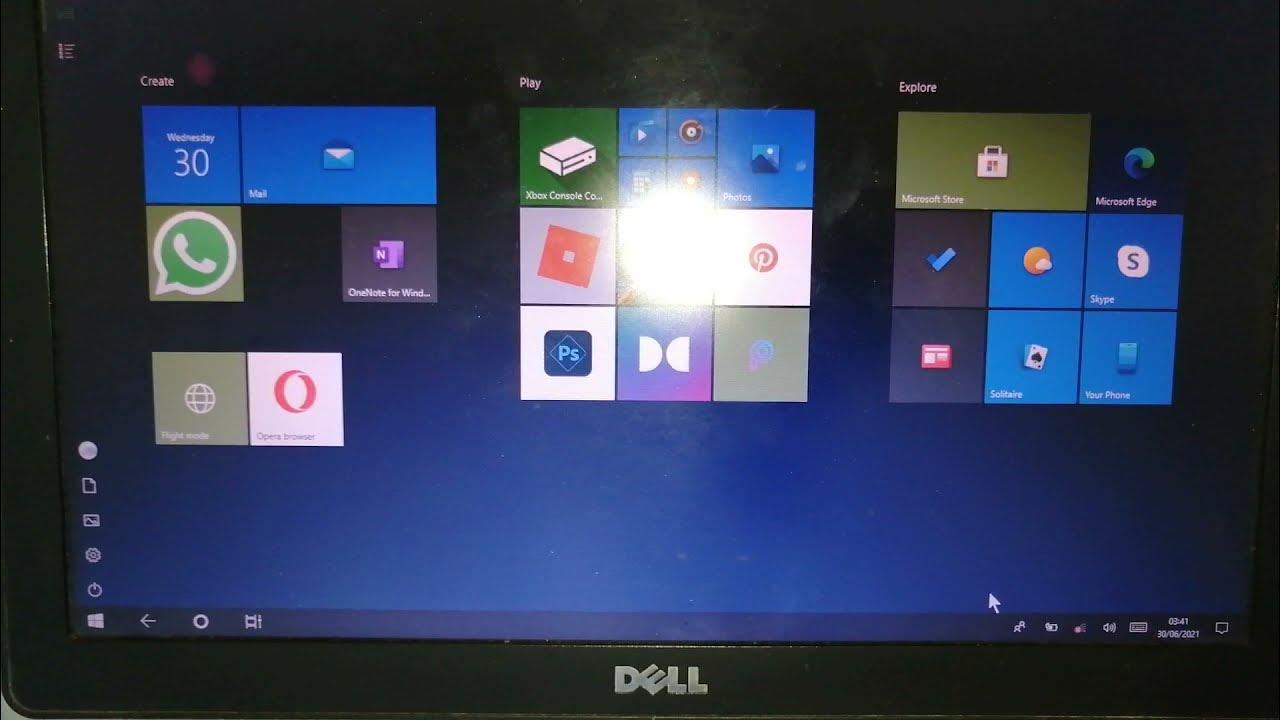1280x720 pixels.
Task: Launch the WhatsApp tile
Action: [x=195, y=254]
